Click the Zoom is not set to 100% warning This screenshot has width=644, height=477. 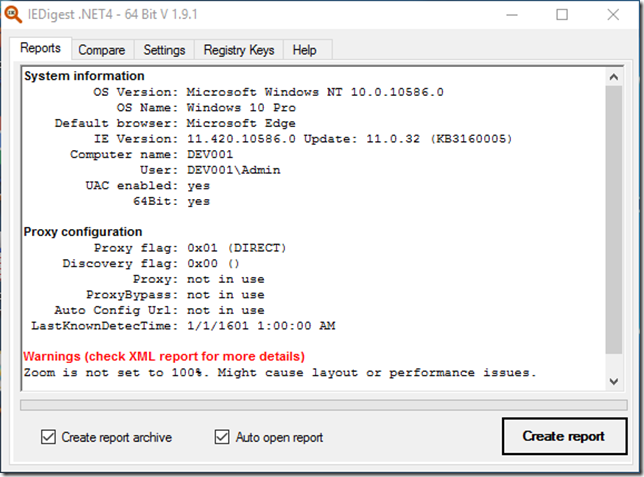[x=280, y=373]
